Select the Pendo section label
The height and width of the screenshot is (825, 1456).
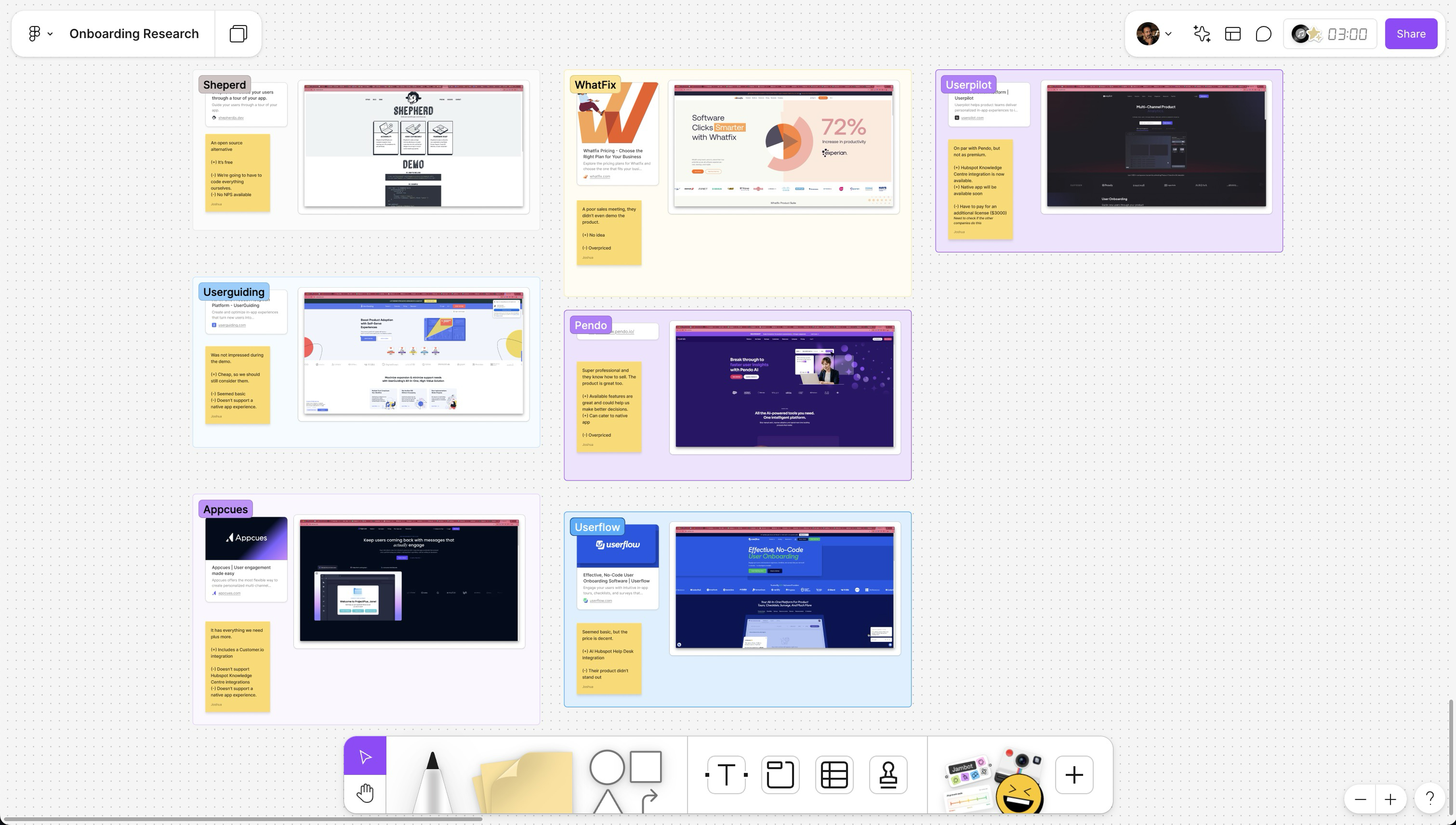click(590, 325)
